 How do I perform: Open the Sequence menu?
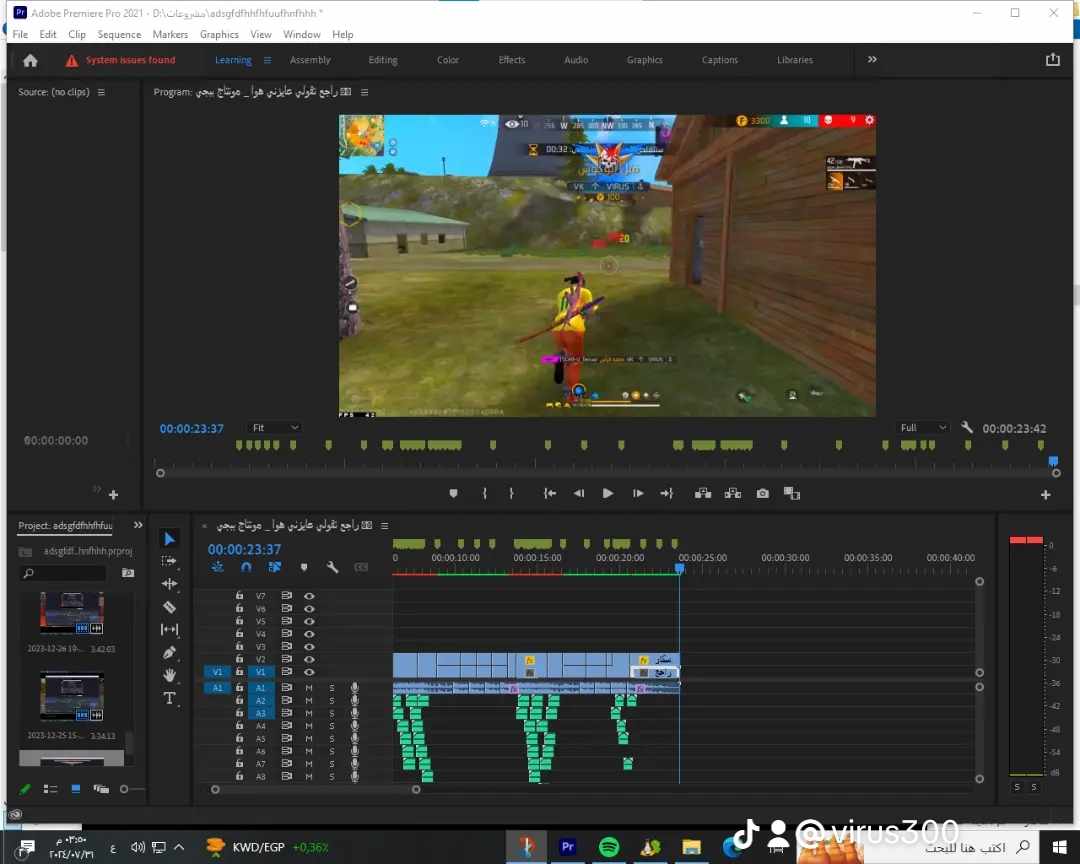119,34
